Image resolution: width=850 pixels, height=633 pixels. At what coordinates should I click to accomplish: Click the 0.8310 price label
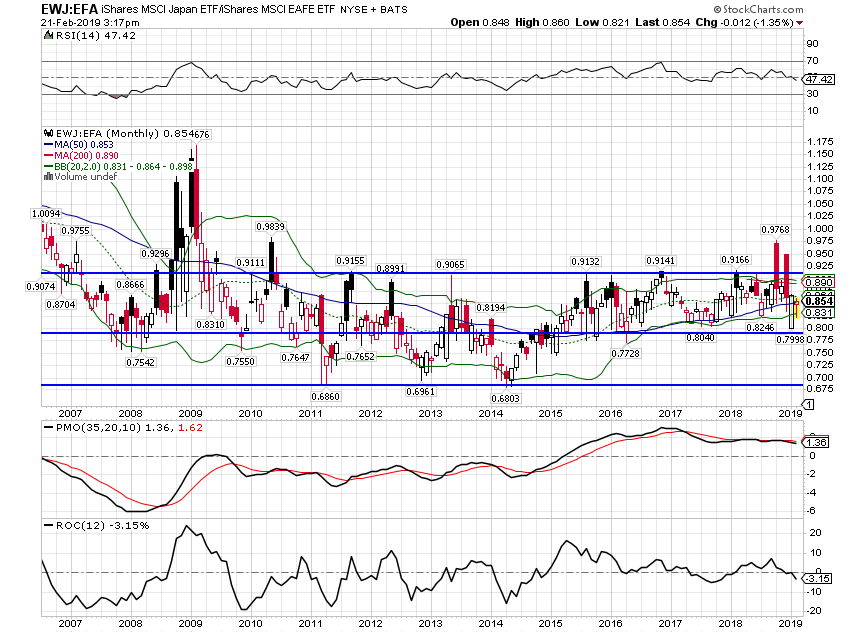(210, 324)
